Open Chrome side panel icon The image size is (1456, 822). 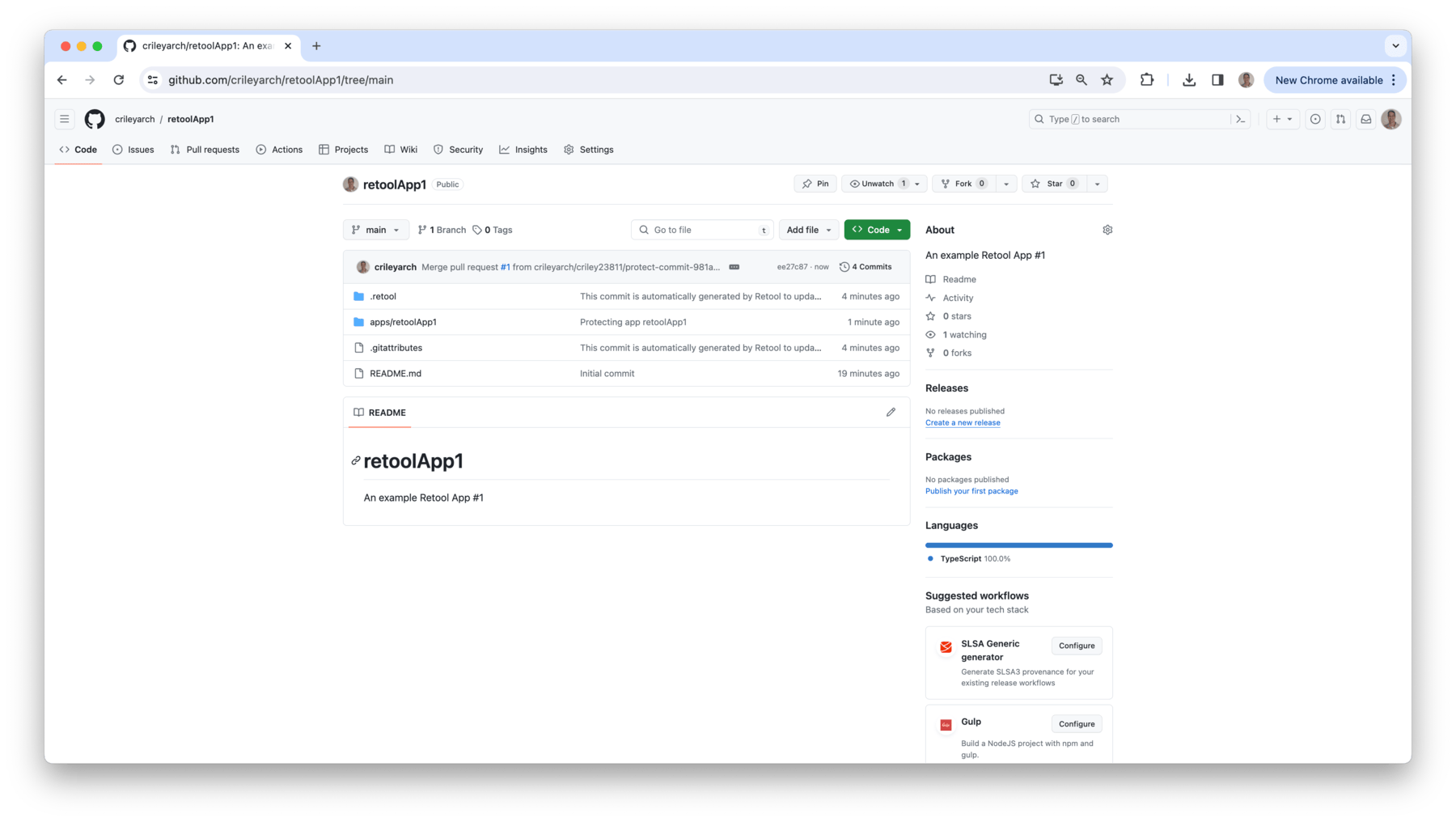[x=1217, y=80]
